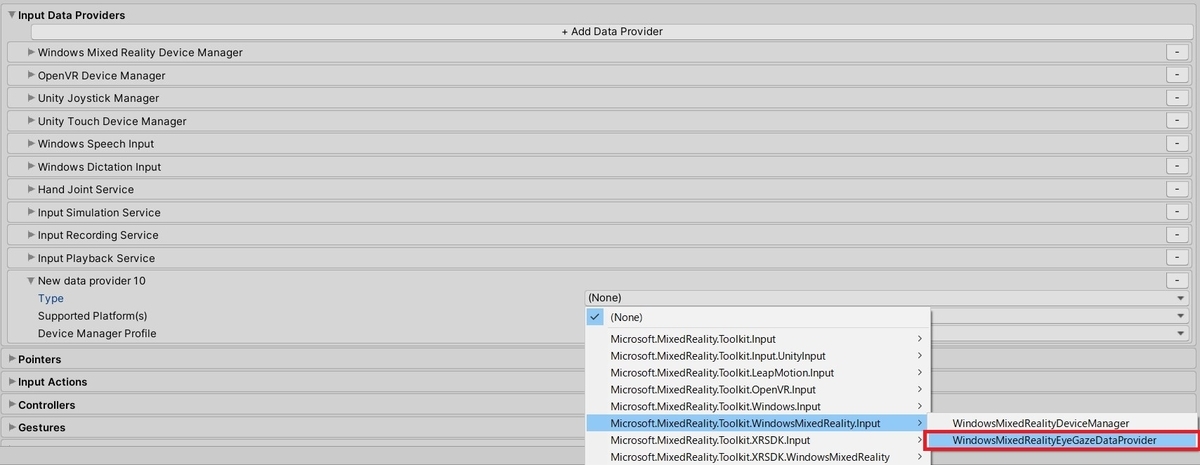Open Microsoft.MixedReality.Toolkit.Input submenu
This screenshot has height=465, width=1200.
(758, 339)
